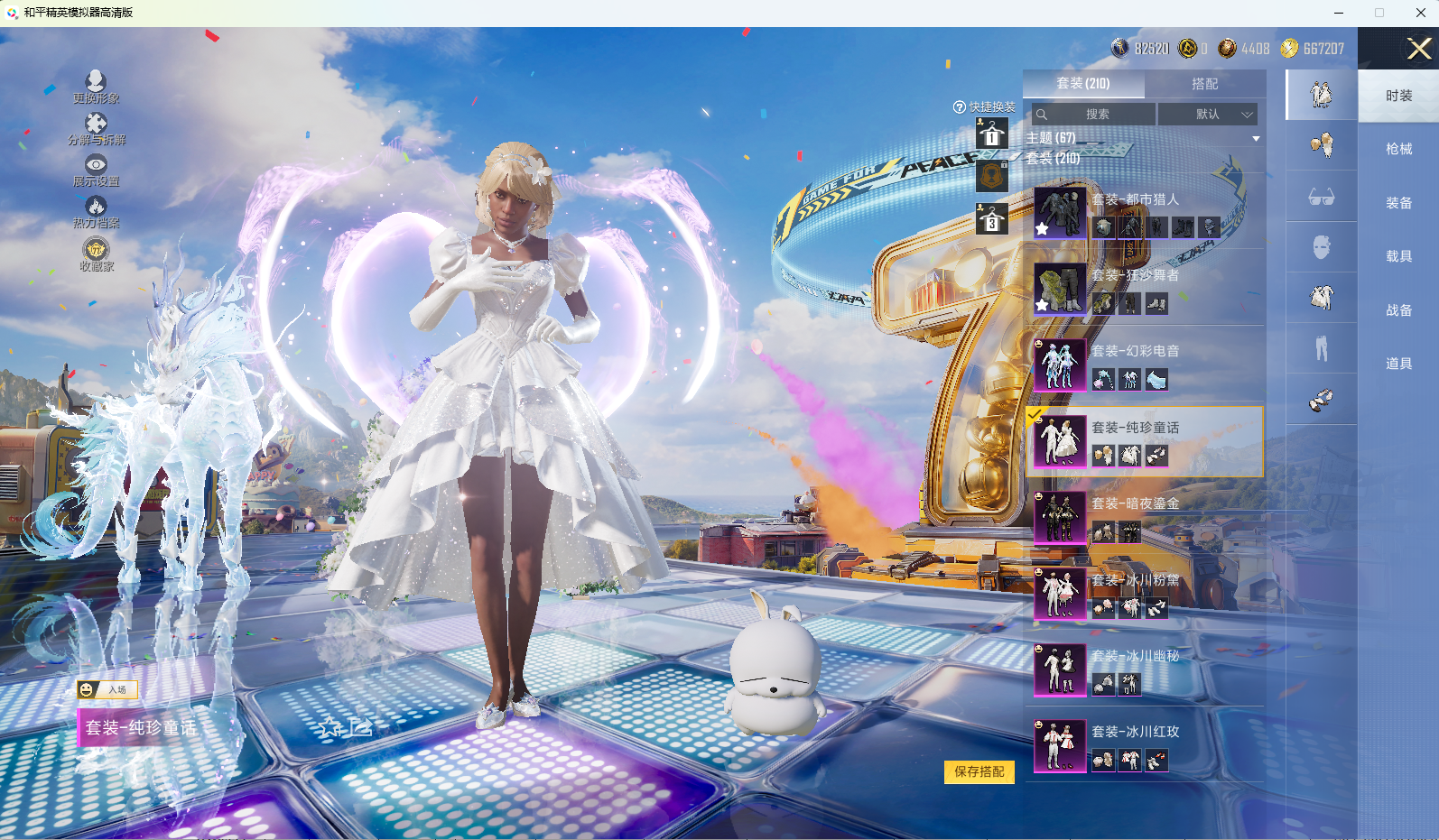Select the 套装-冰川幽秘 outfit thumbnail
The width and height of the screenshot is (1439, 840).
[1060, 669]
